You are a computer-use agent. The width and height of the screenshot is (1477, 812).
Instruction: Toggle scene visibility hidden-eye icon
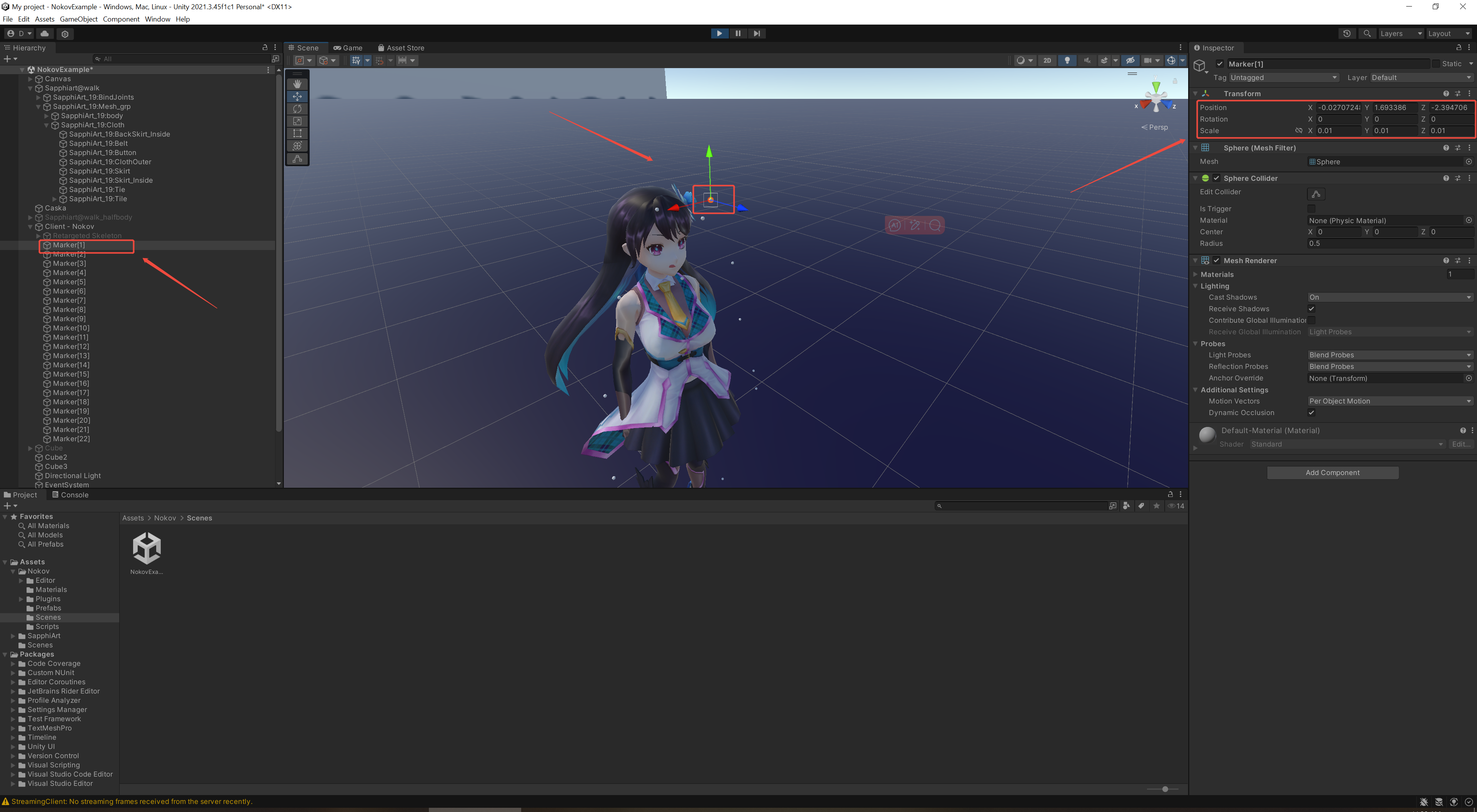[x=1130, y=60]
